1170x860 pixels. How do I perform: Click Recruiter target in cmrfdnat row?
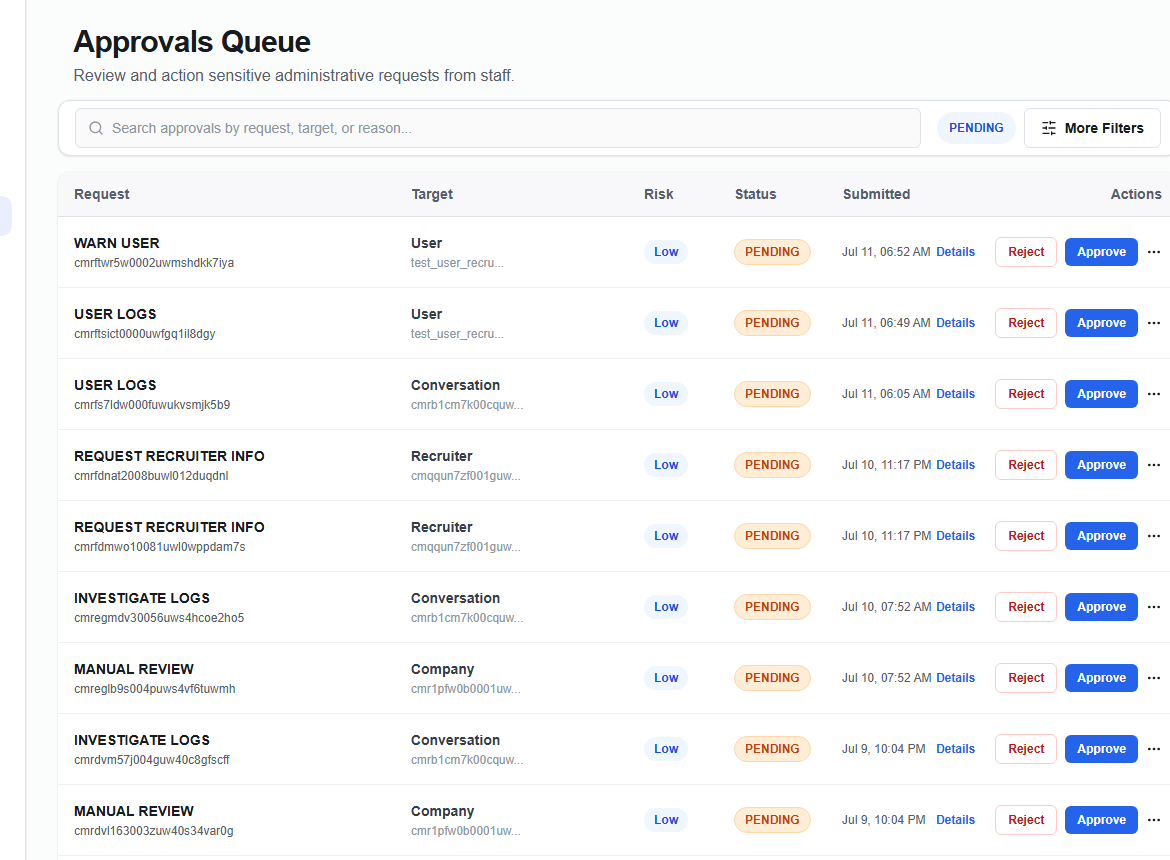[442, 456]
